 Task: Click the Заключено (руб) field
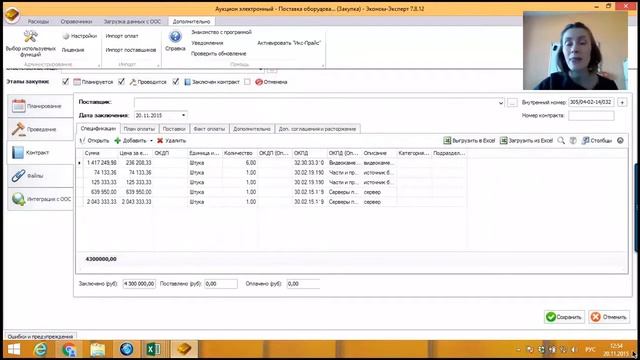[x=139, y=284]
